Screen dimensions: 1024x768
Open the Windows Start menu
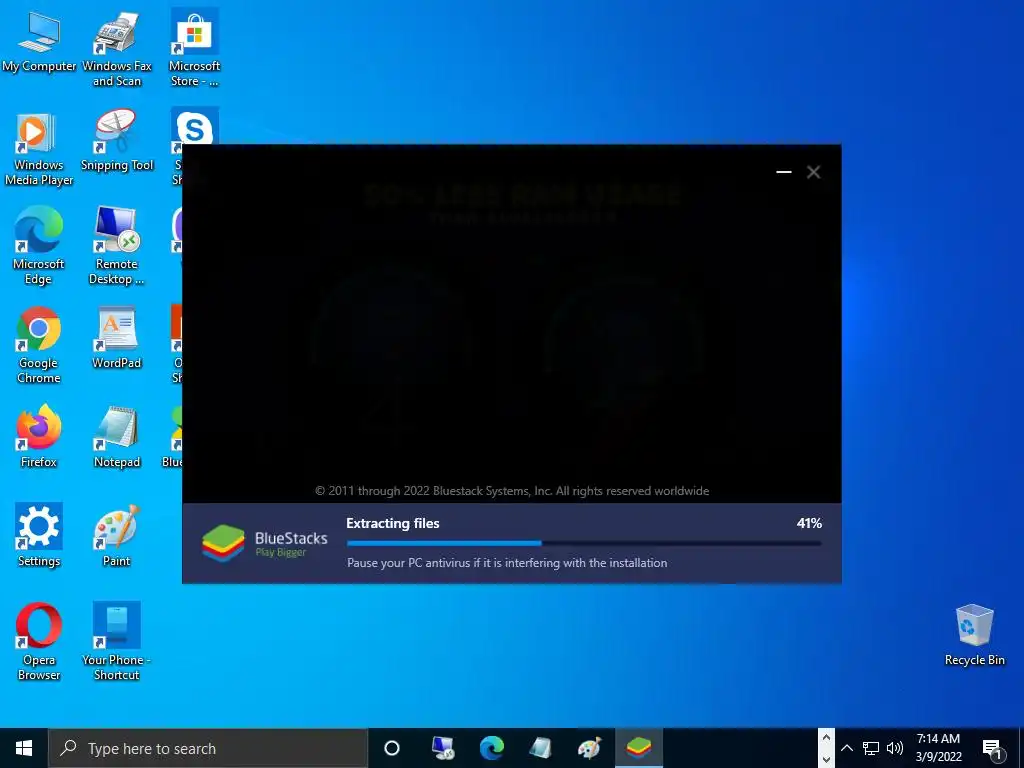click(24, 748)
